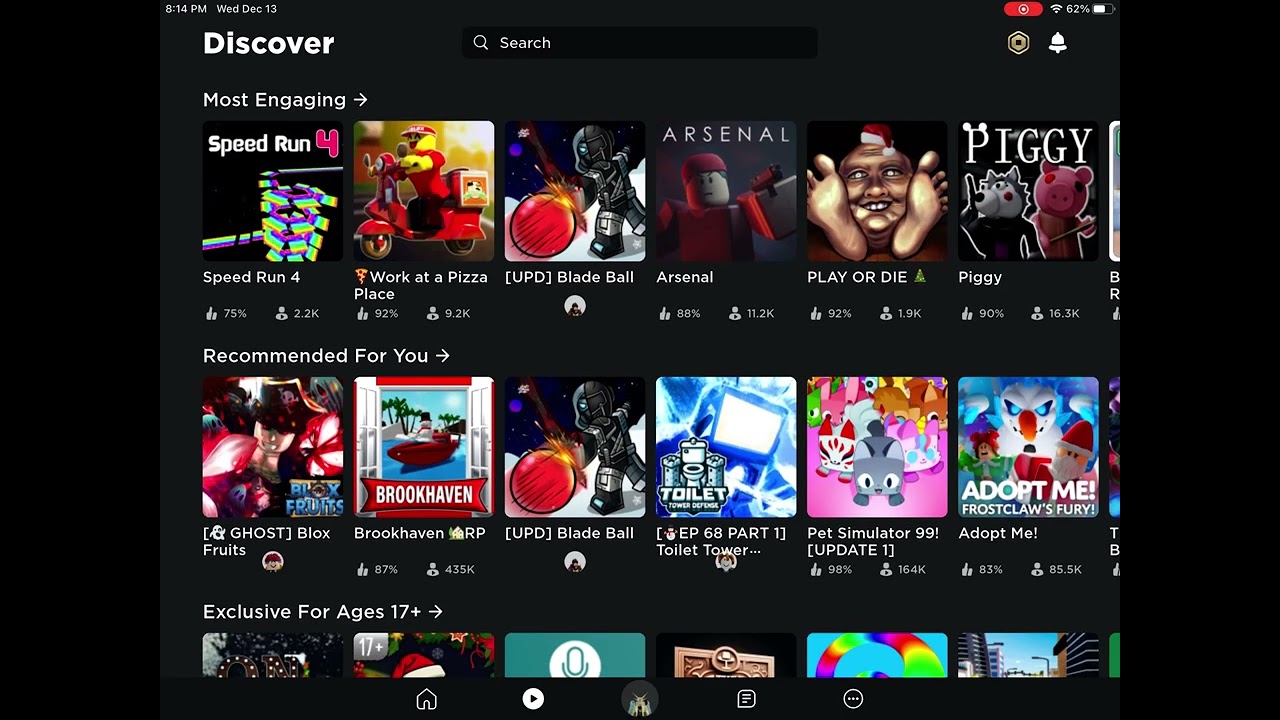This screenshot has height=720, width=1280.
Task: Open the microphone game thumbnail in 17+ row
Action: 575,655
